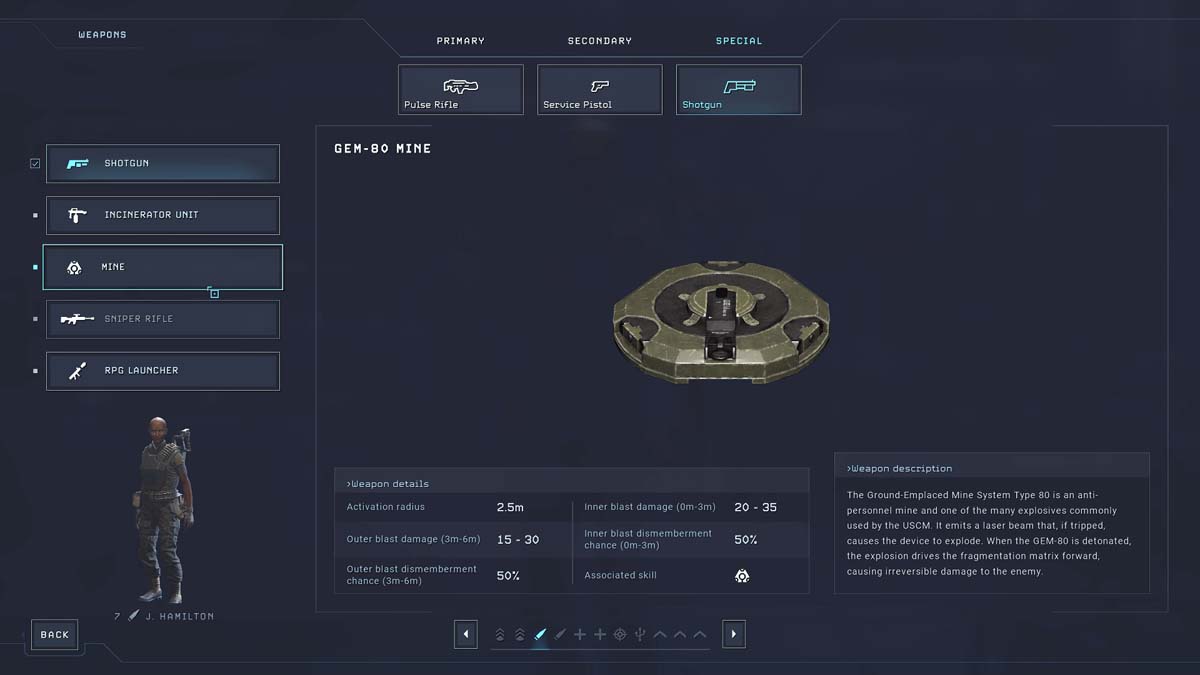Screen dimensions: 1200x675
Task: Click the right arrow to browse attachments
Action: tap(733, 633)
